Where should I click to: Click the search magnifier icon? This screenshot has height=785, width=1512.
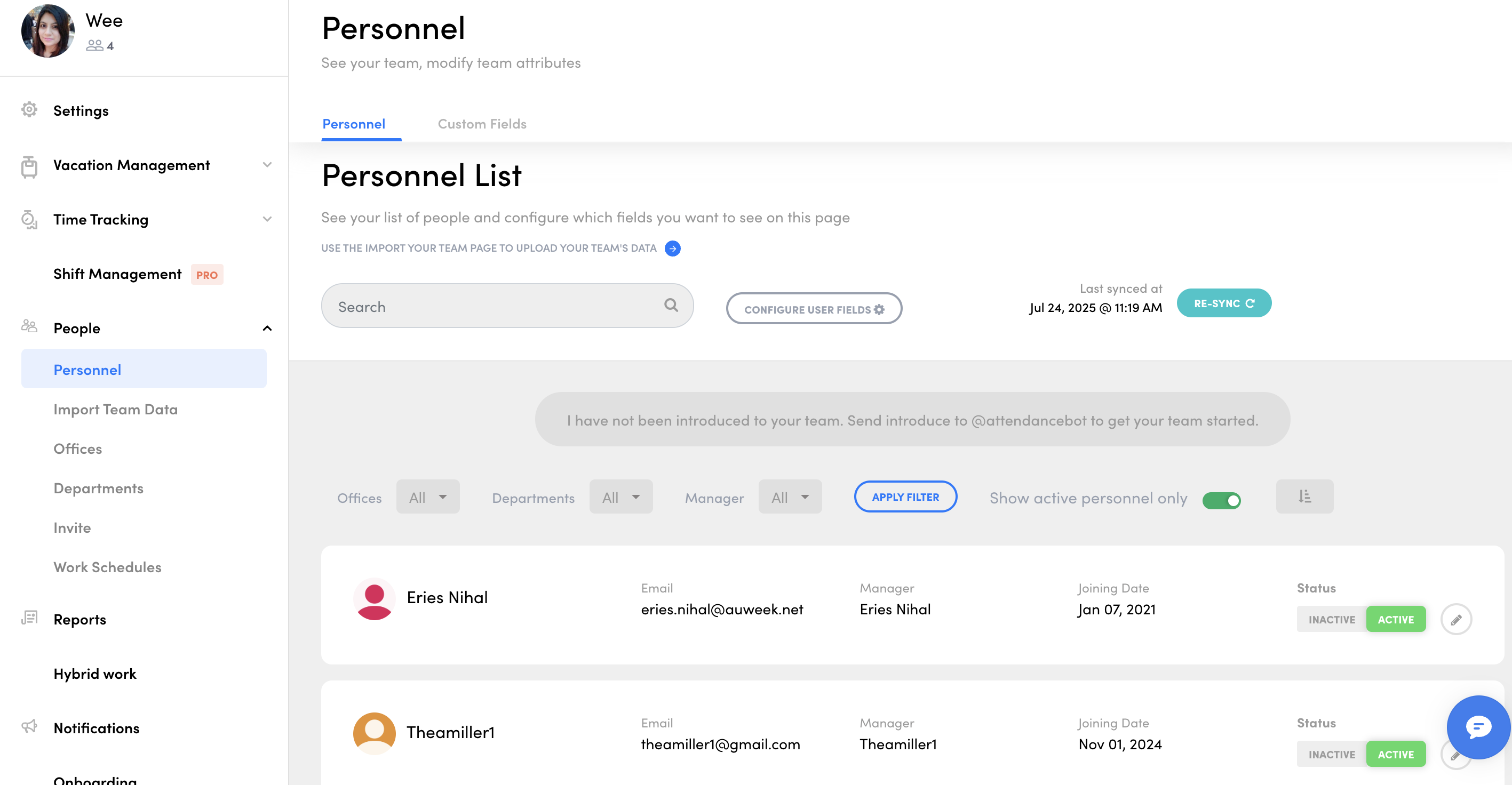(671, 305)
